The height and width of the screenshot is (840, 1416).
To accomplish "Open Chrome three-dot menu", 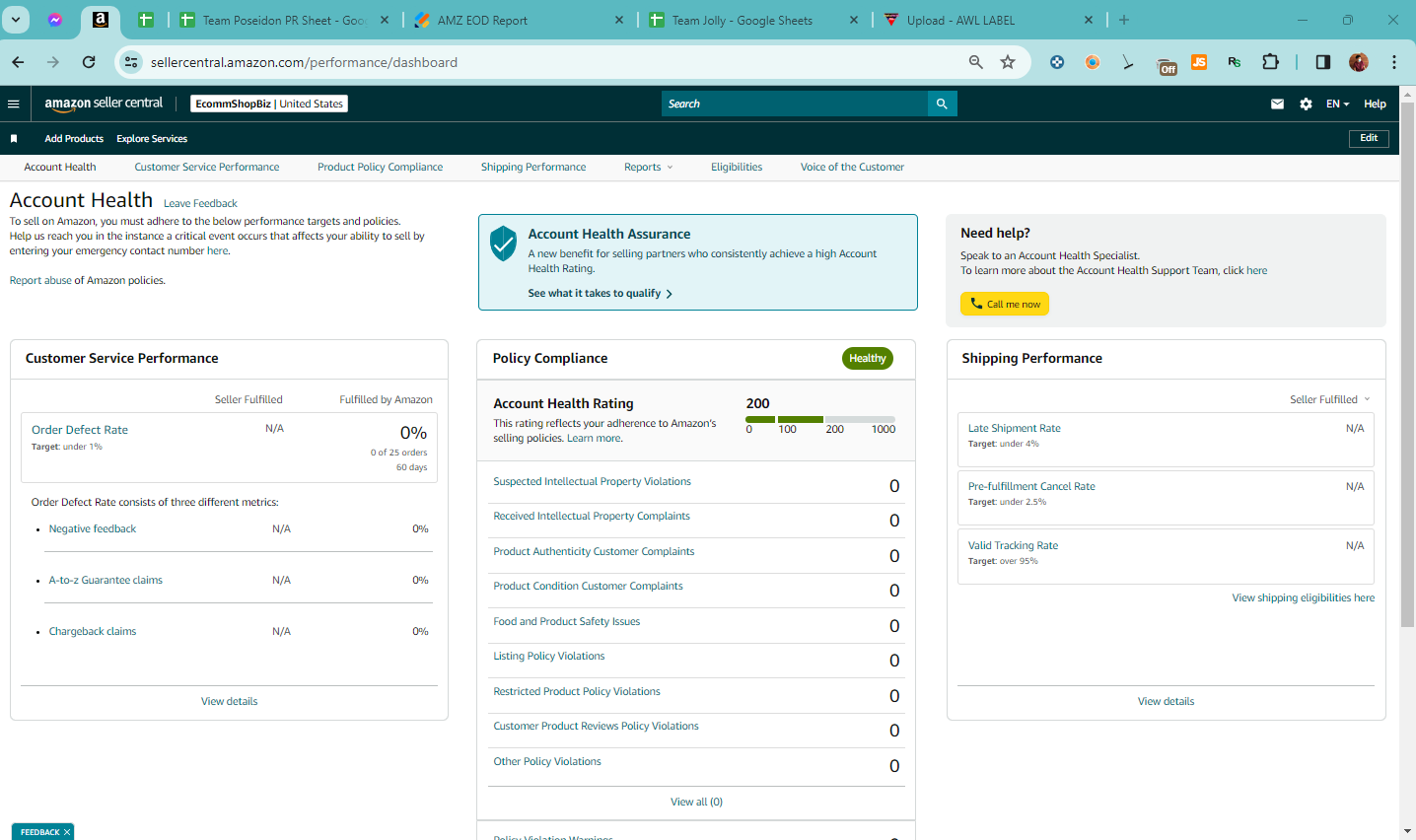I will pos(1394,62).
